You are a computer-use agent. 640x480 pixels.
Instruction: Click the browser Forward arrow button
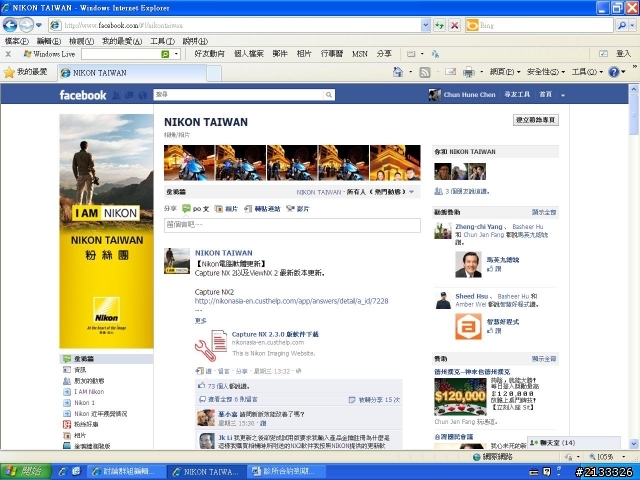coord(26,25)
